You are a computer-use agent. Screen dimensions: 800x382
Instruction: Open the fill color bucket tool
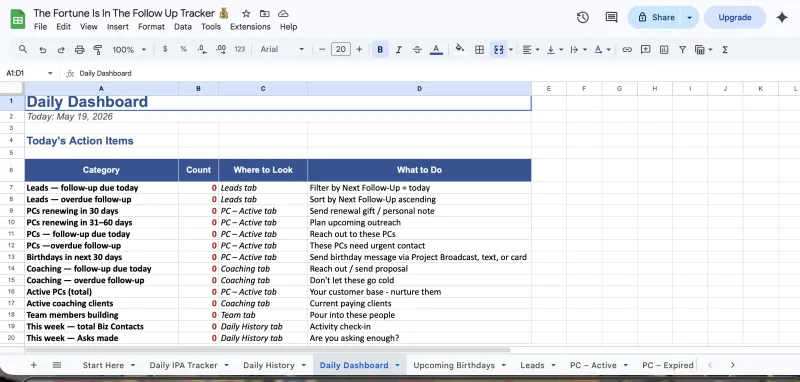coord(460,49)
